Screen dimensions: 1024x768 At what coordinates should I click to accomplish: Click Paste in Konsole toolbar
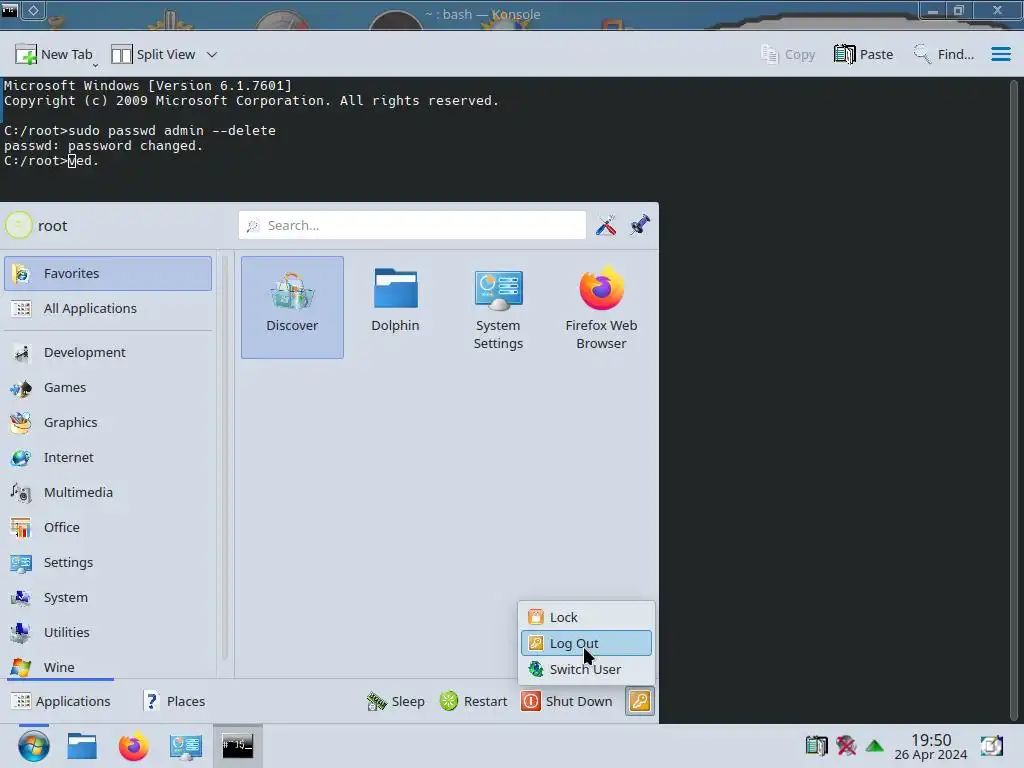point(863,54)
